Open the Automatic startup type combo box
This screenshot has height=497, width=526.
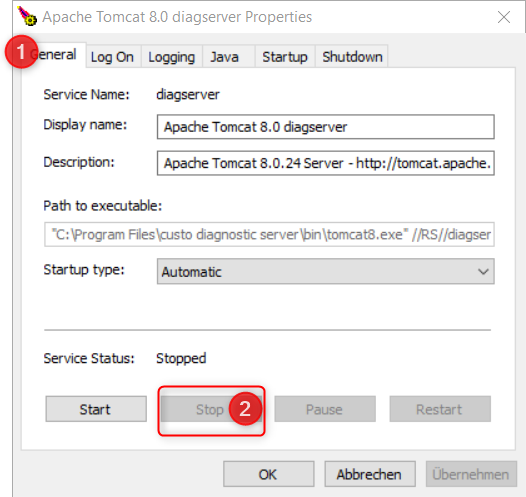325,271
